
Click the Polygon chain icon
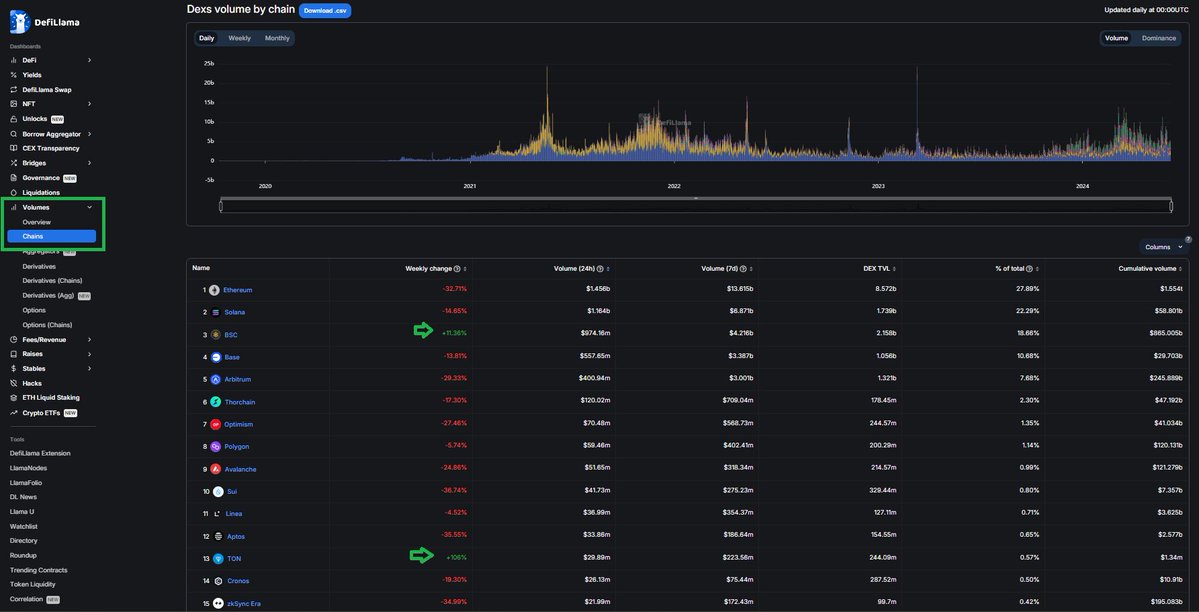point(216,446)
